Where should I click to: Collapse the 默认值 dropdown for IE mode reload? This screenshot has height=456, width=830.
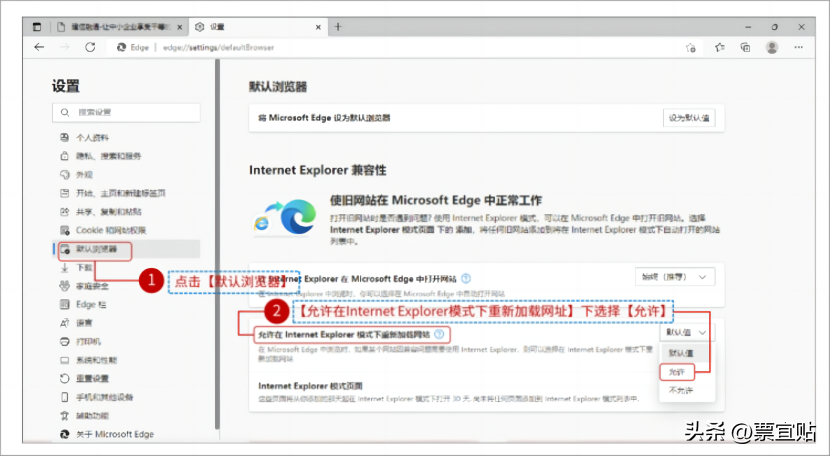point(687,333)
